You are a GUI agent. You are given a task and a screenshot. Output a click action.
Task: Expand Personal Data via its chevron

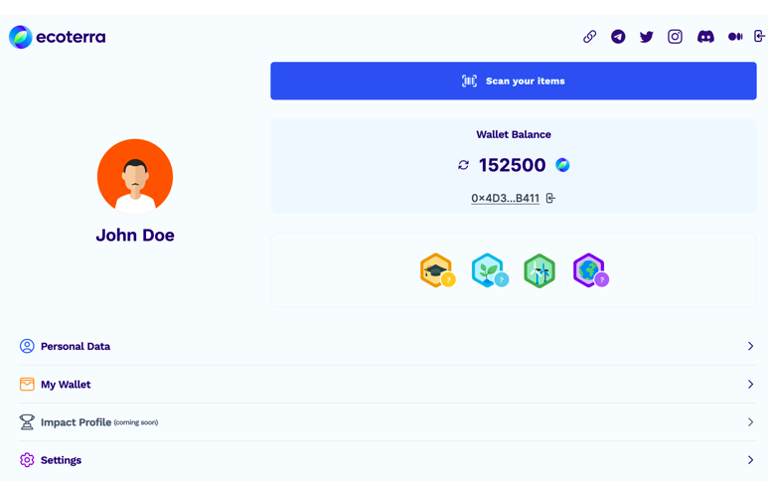750,346
